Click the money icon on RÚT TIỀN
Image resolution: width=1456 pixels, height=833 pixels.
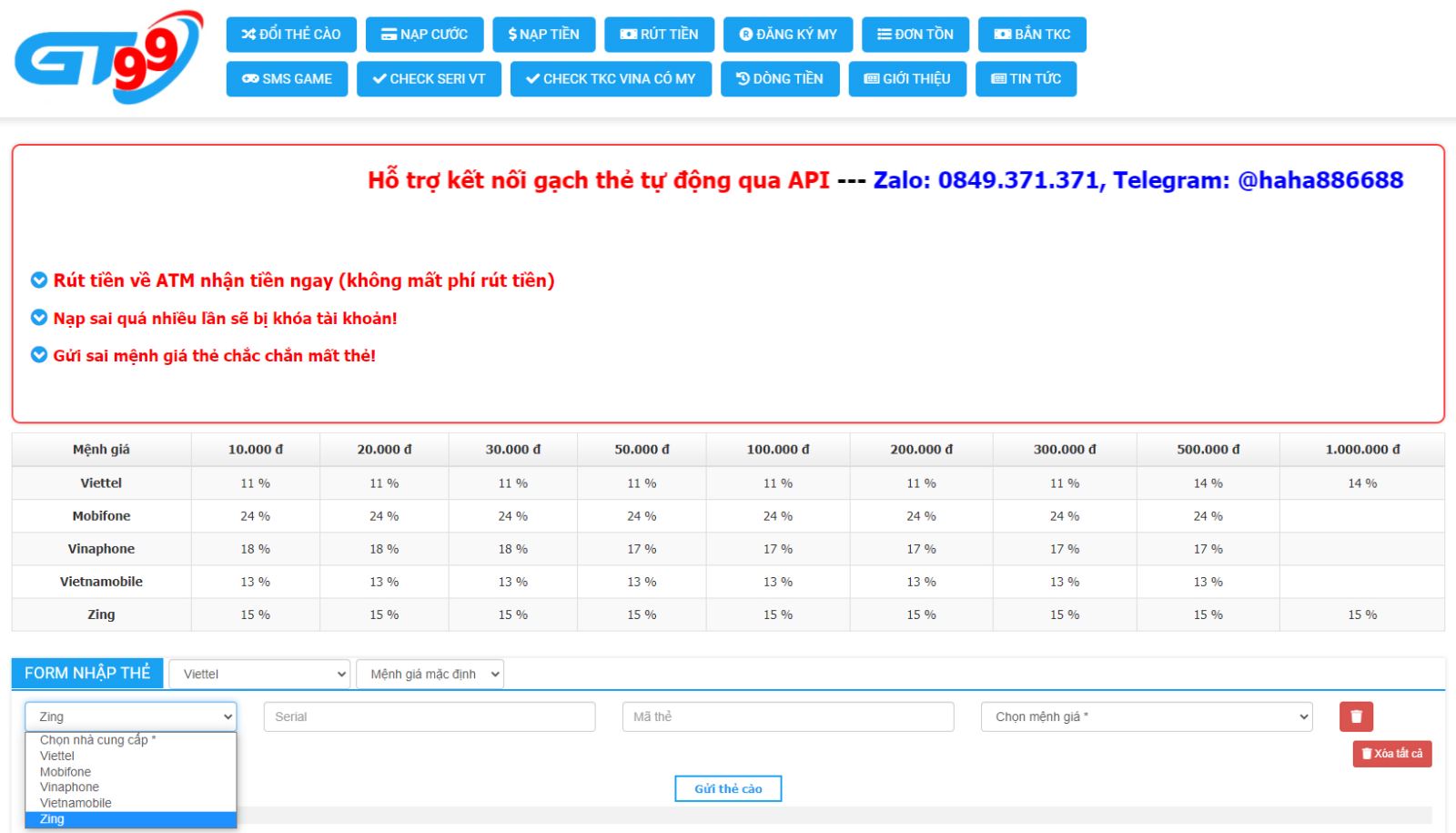pyautogui.click(x=628, y=35)
